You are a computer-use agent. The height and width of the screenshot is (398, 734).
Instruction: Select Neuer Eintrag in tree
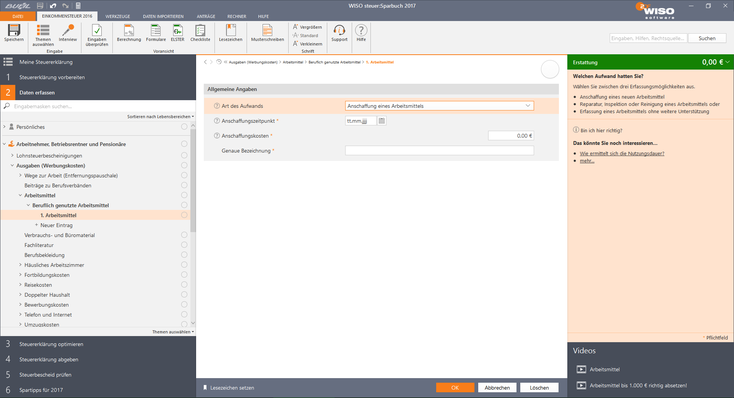tap(56, 225)
